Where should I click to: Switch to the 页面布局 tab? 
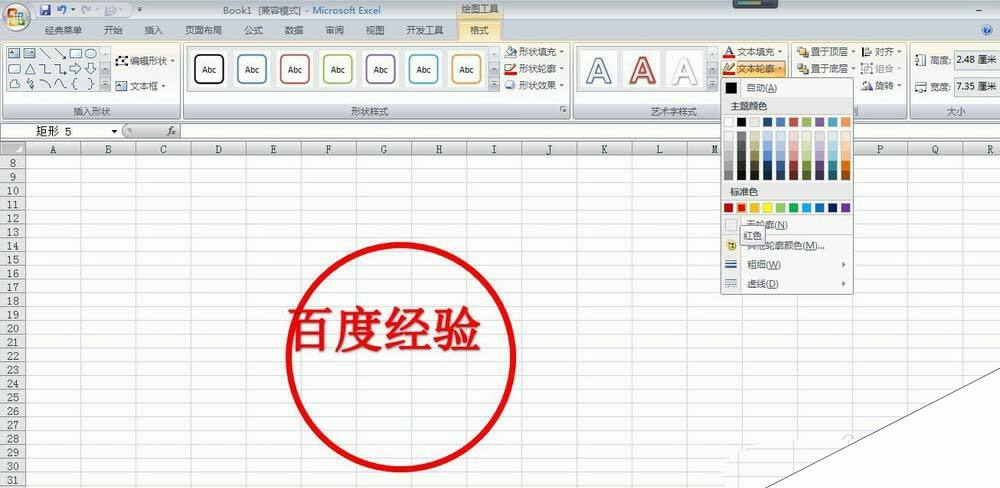coord(203,30)
